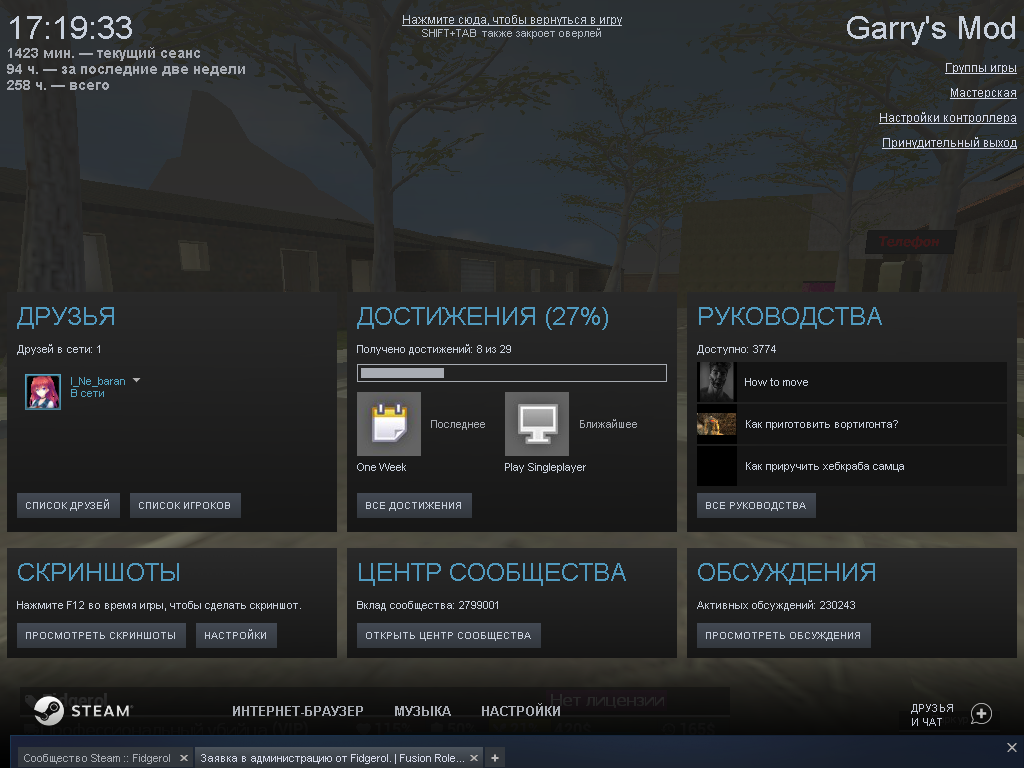
Task: Open the How to move guide title
Action: click(x=776, y=382)
